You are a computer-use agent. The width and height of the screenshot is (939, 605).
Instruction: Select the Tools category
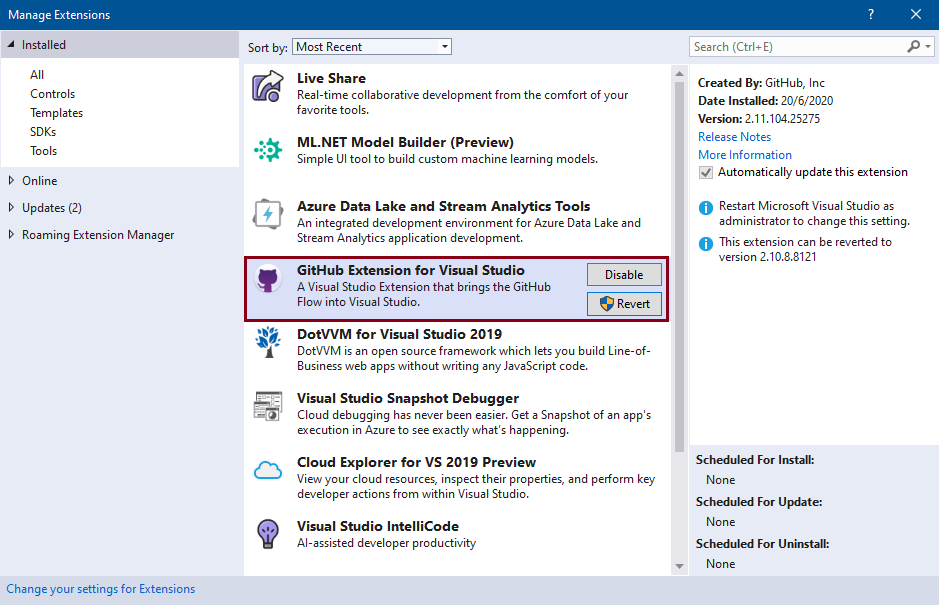point(43,150)
